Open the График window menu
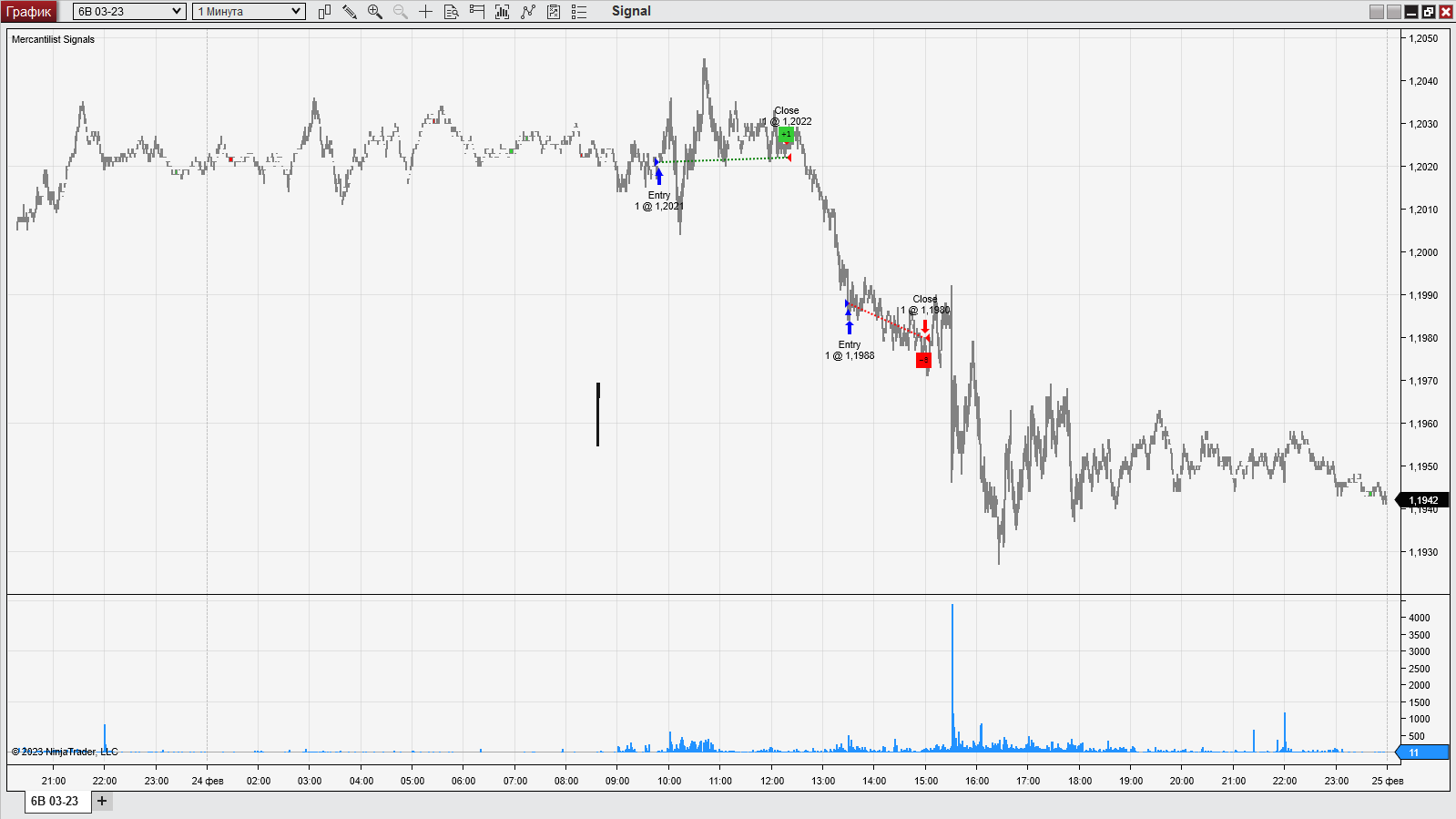The height and width of the screenshot is (819, 1456). coord(29,12)
